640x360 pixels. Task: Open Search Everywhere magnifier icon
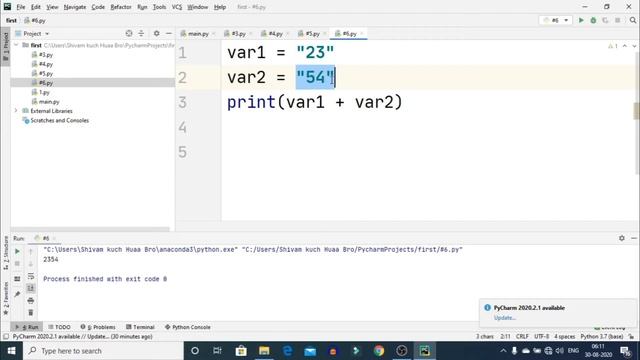(633, 20)
